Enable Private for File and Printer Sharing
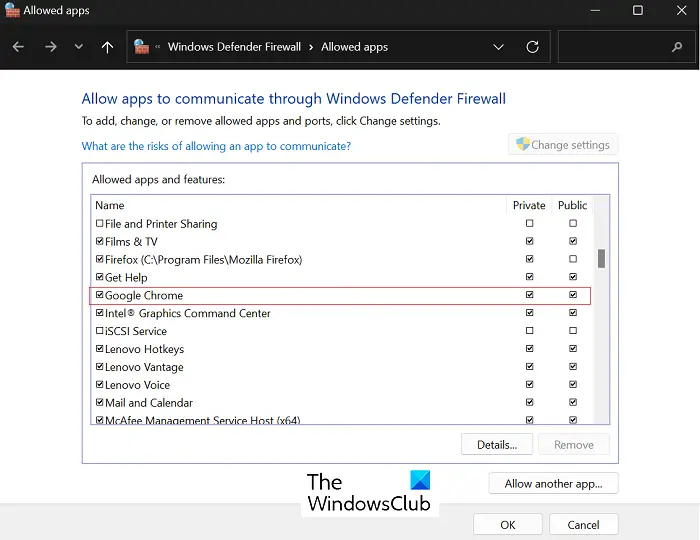Viewport: 700px width, 540px height. pyautogui.click(x=529, y=223)
